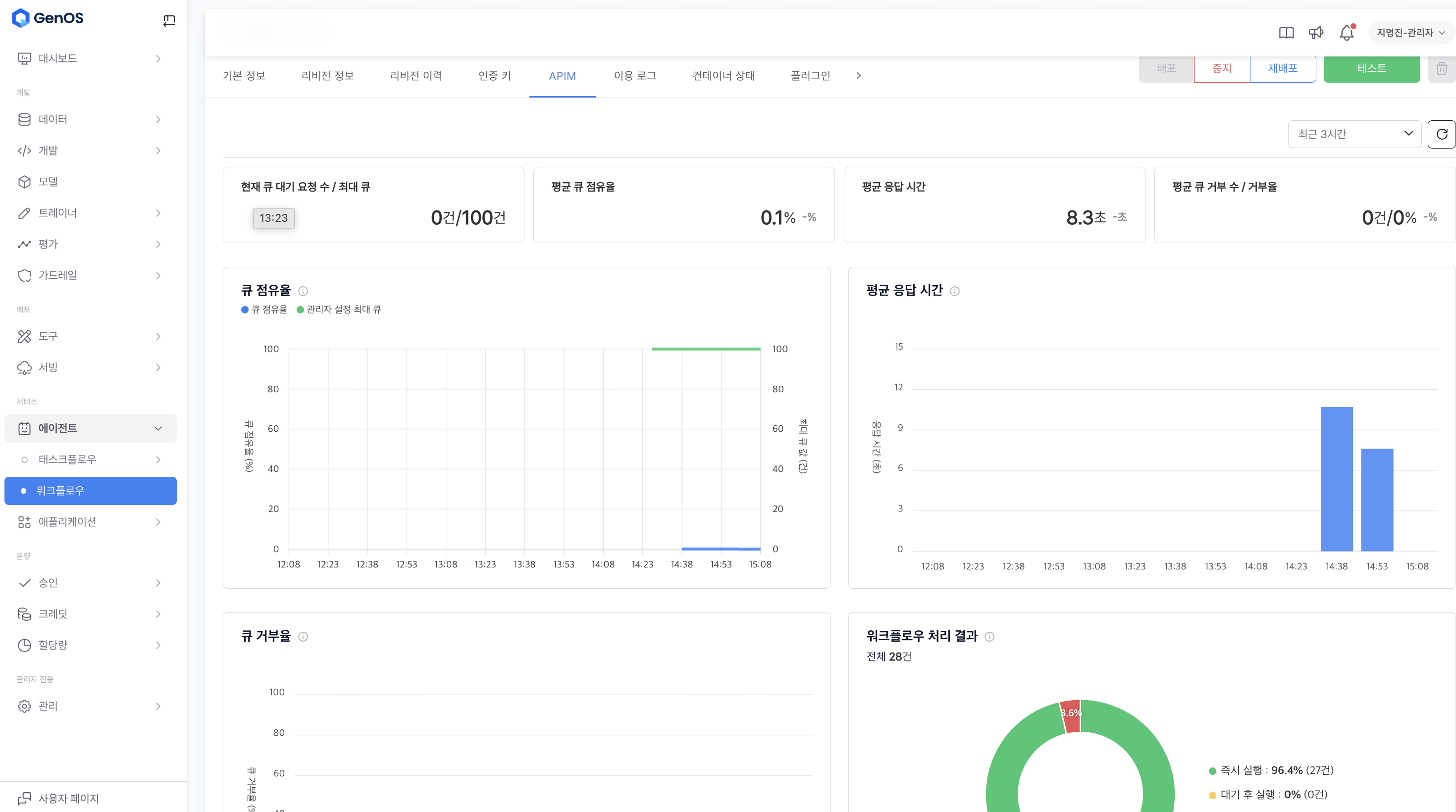The width and height of the screenshot is (1456, 812).
Task: Open the 워크플로우 menu item
Action: tap(91, 491)
